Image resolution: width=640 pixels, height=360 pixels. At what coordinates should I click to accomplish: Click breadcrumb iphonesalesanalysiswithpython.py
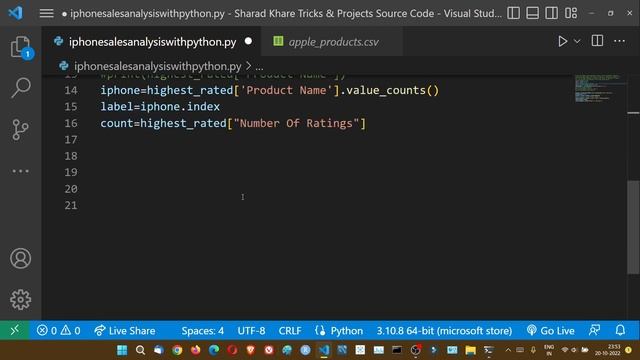pos(158,66)
